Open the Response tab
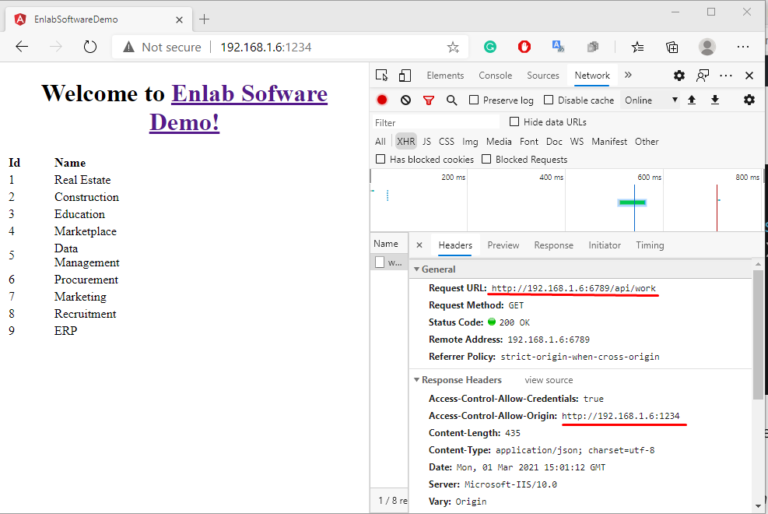 [x=553, y=245]
